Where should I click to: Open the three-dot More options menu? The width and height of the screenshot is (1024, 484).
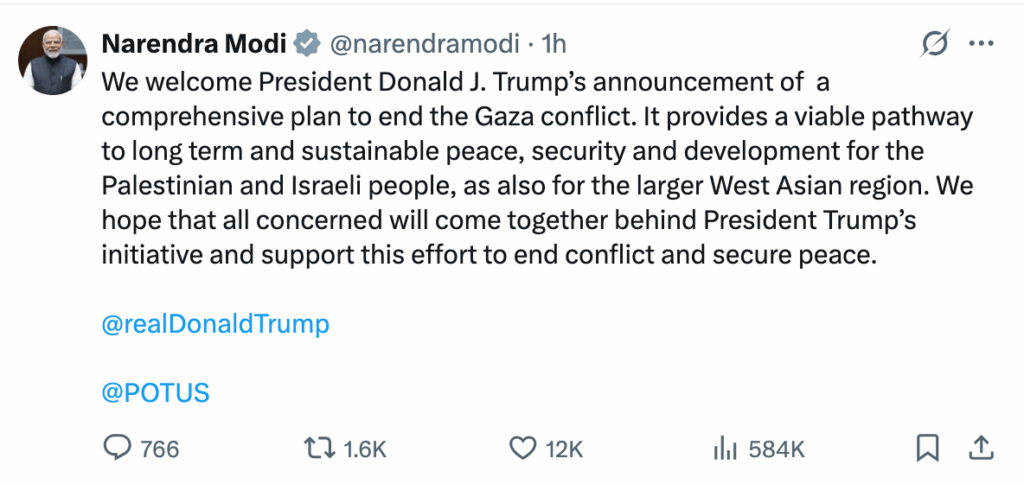click(x=984, y=44)
